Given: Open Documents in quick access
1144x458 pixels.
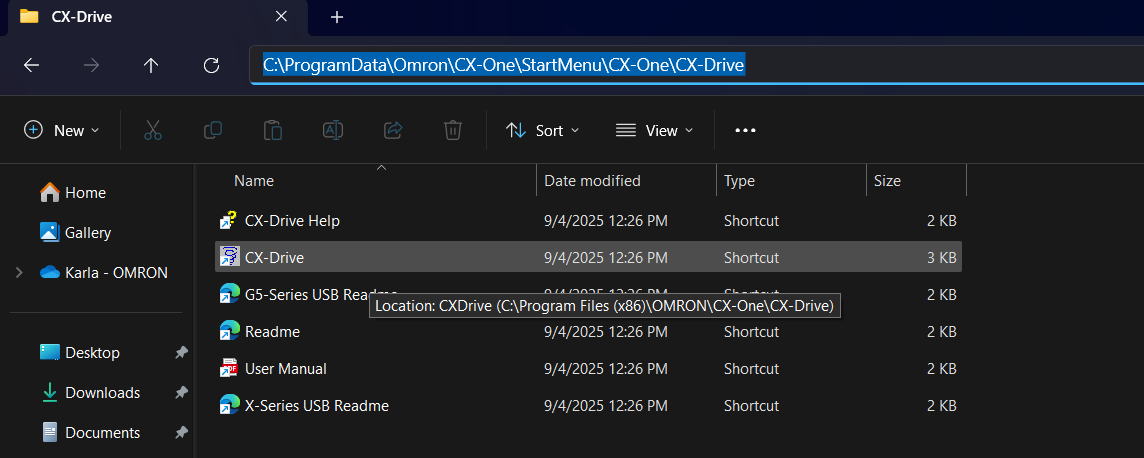Looking at the screenshot, I should (x=102, y=432).
